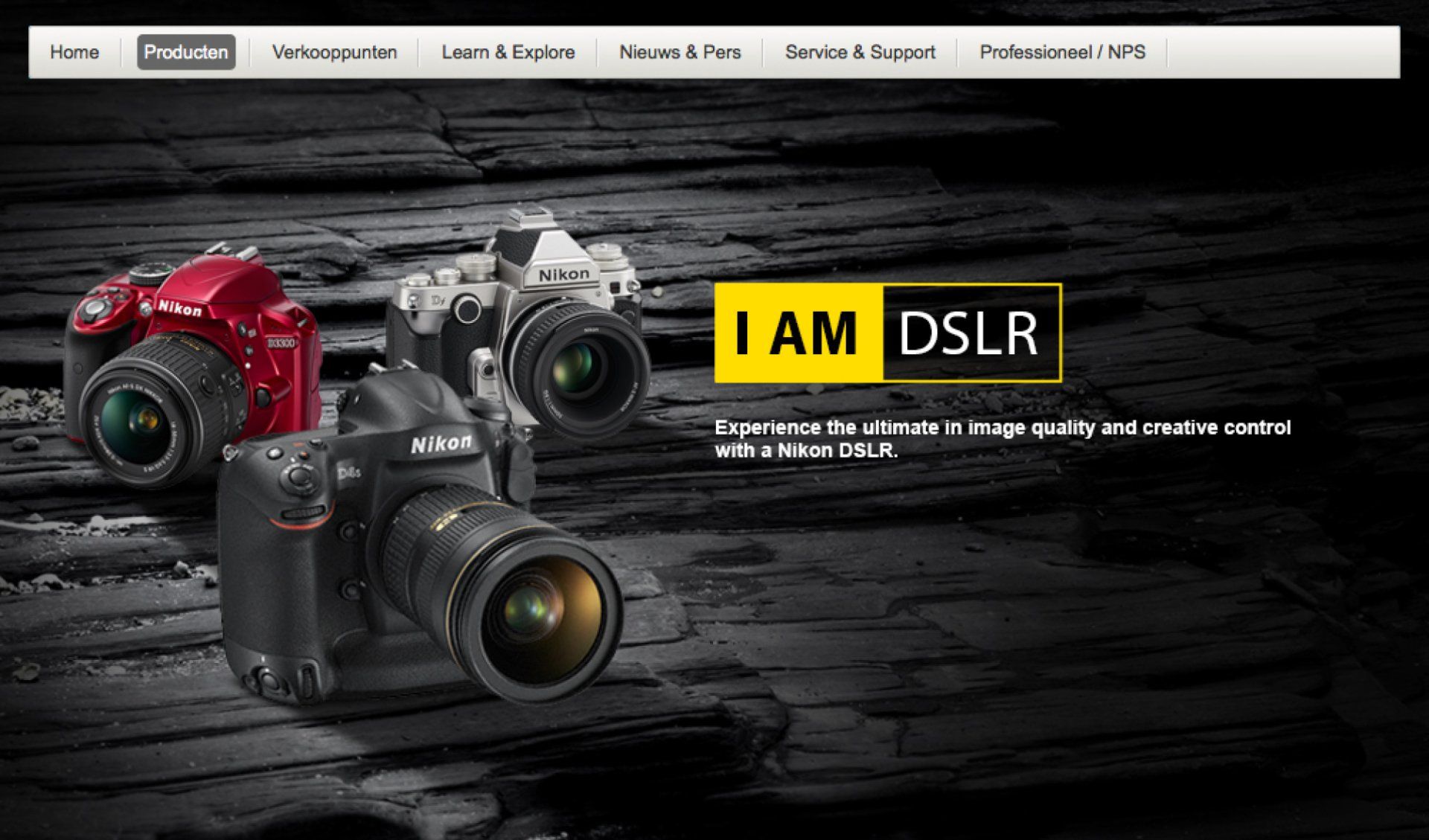Click the Nieuws & Pers menu item
Image resolution: width=1429 pixels, height=840 pixels.
click(680, 52)
